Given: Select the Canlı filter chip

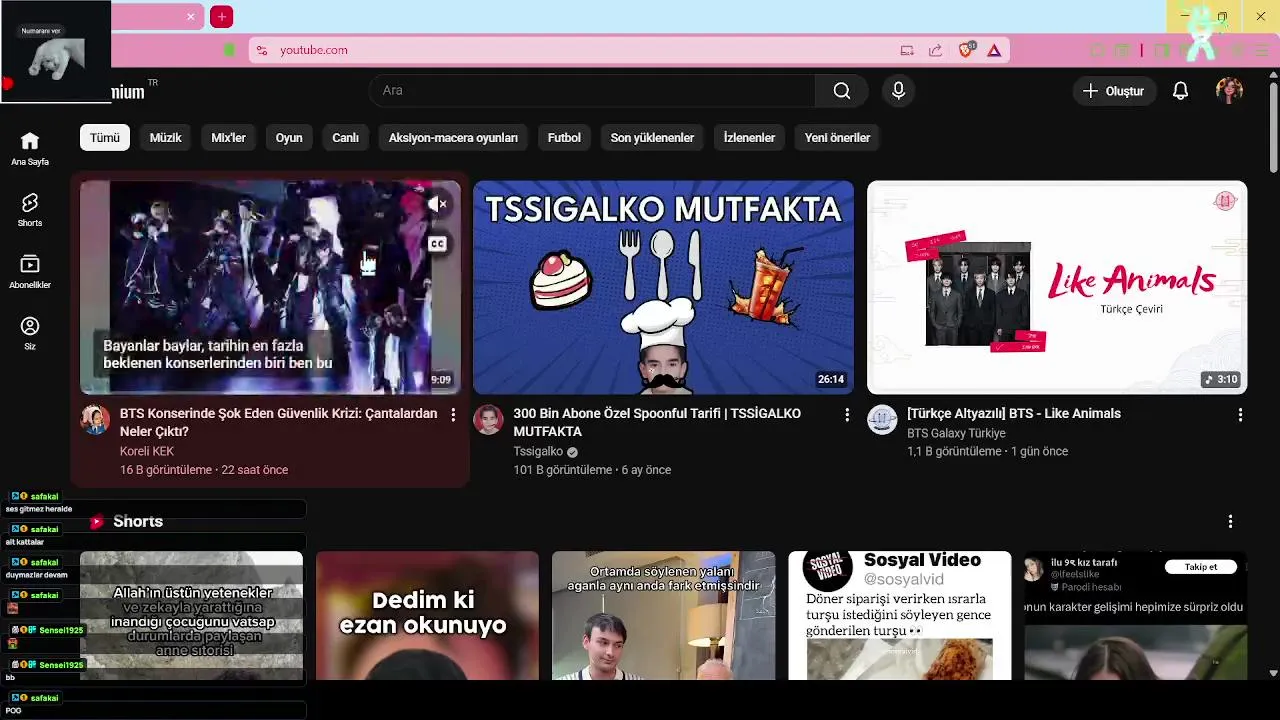Looking at the screenshot, I should (x=345, y=138).
